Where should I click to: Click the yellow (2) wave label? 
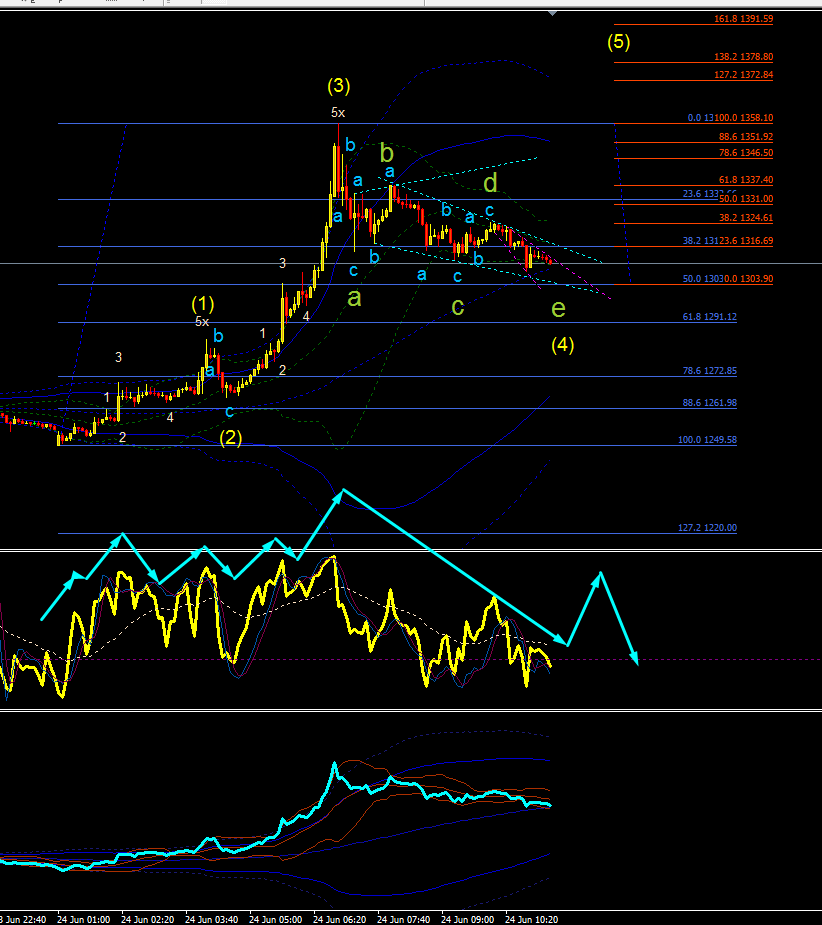click(x=231, y=437)
